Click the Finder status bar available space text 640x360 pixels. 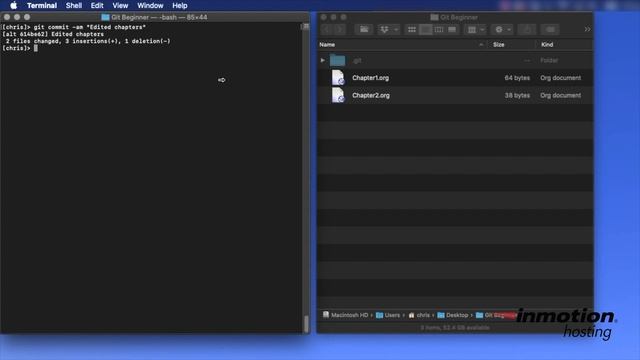[x=455, y=328]
